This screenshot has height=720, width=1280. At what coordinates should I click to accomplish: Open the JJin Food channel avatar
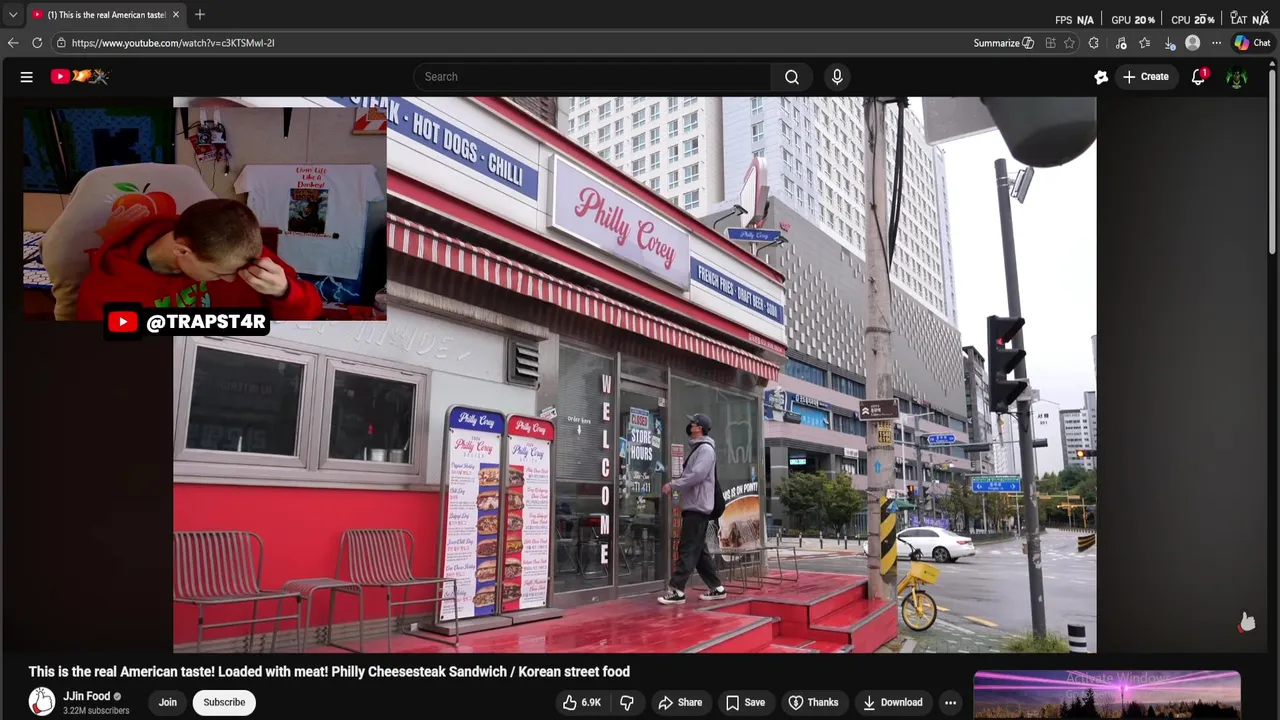pyautogui.click(x=42, y=702)
